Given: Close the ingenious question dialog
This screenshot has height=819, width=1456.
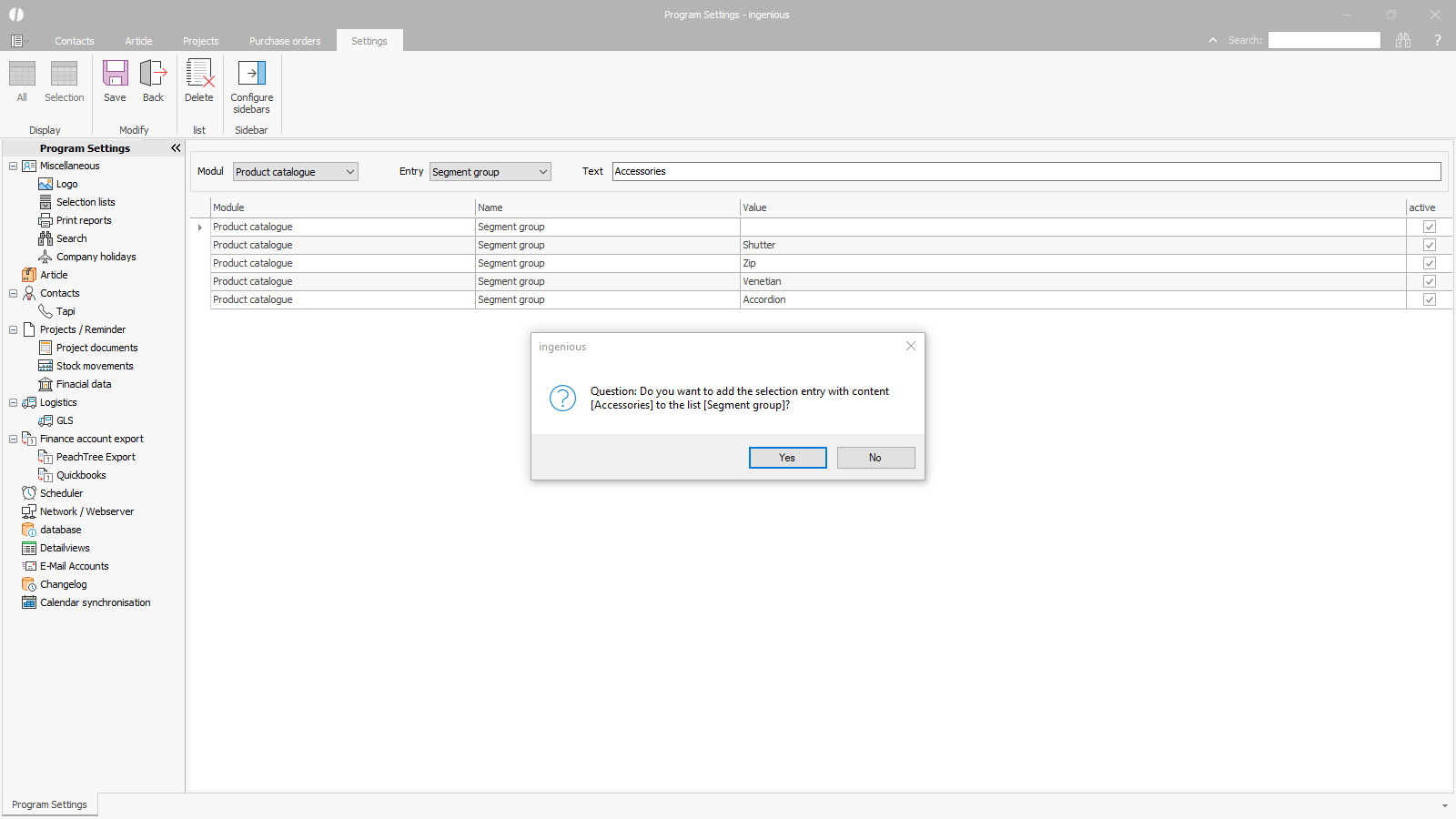Looking at the screenshot, I should coord(911,346).
